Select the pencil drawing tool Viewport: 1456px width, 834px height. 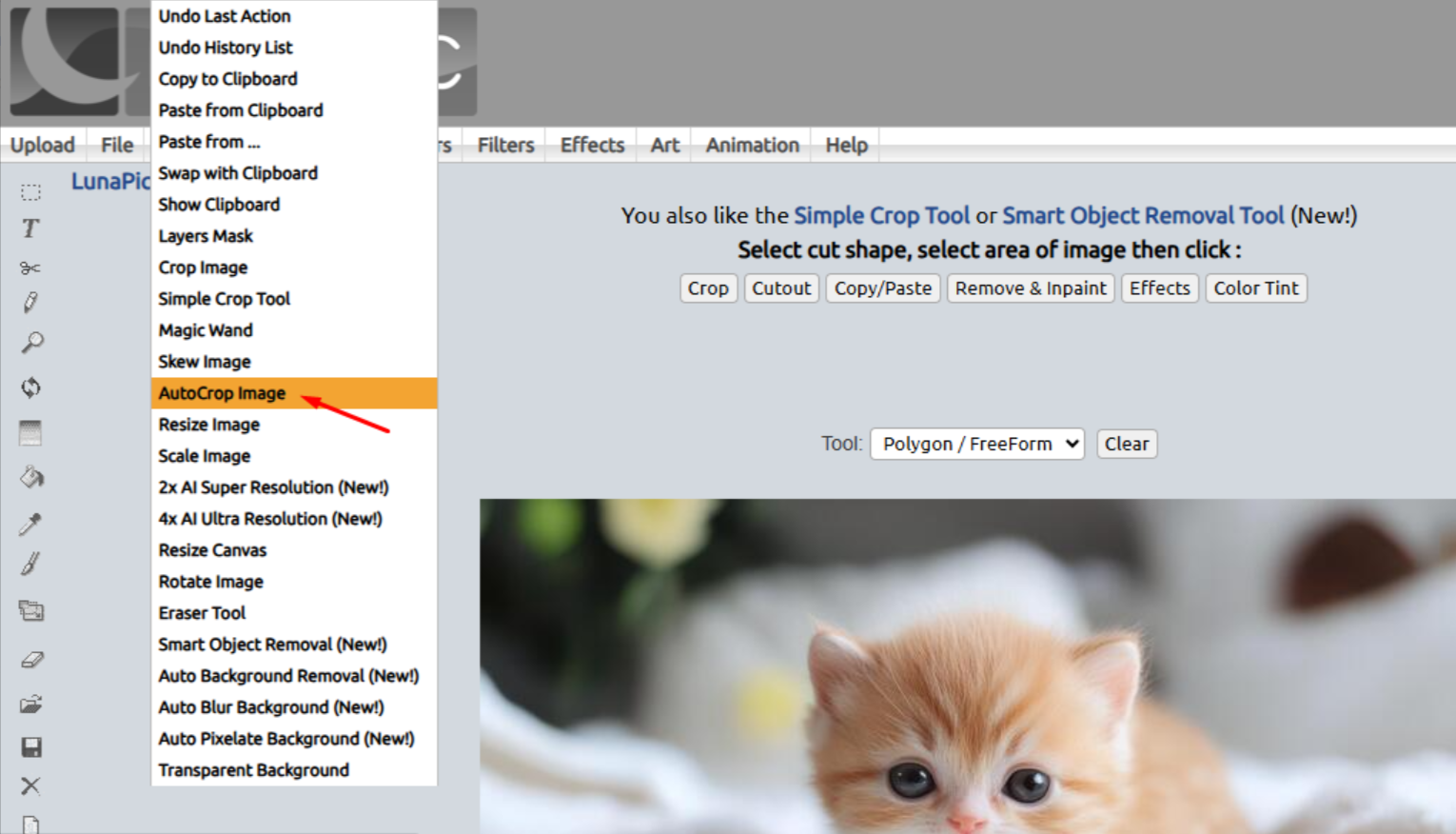(x=30, y=303)
